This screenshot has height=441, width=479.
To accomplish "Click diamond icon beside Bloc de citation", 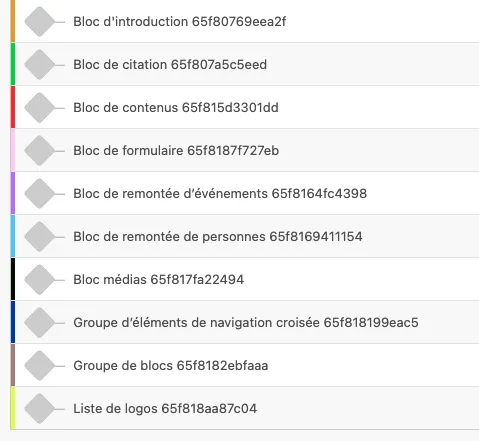I will click(39, 65).
